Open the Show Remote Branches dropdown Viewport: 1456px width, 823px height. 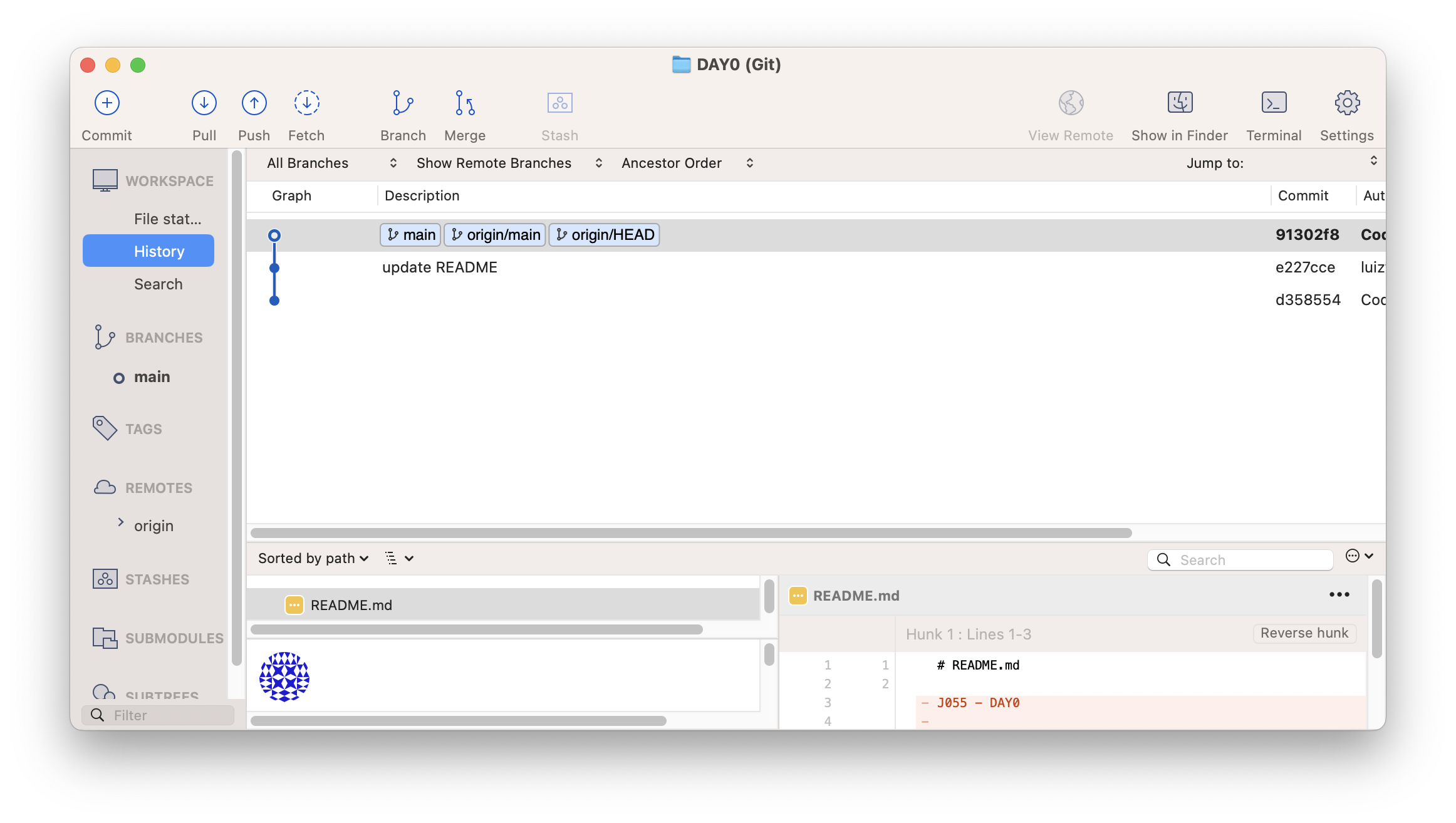click(509, 163)
